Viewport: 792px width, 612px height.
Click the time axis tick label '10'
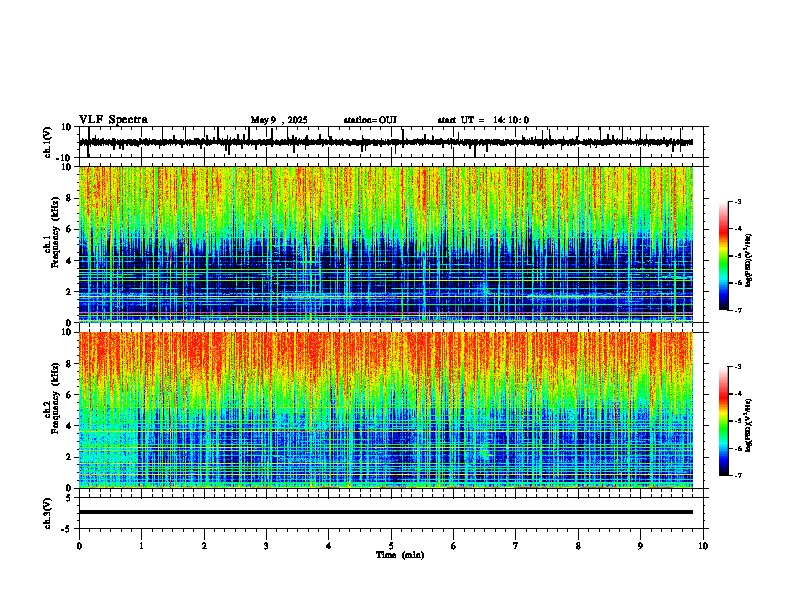[x=703, y=546]
